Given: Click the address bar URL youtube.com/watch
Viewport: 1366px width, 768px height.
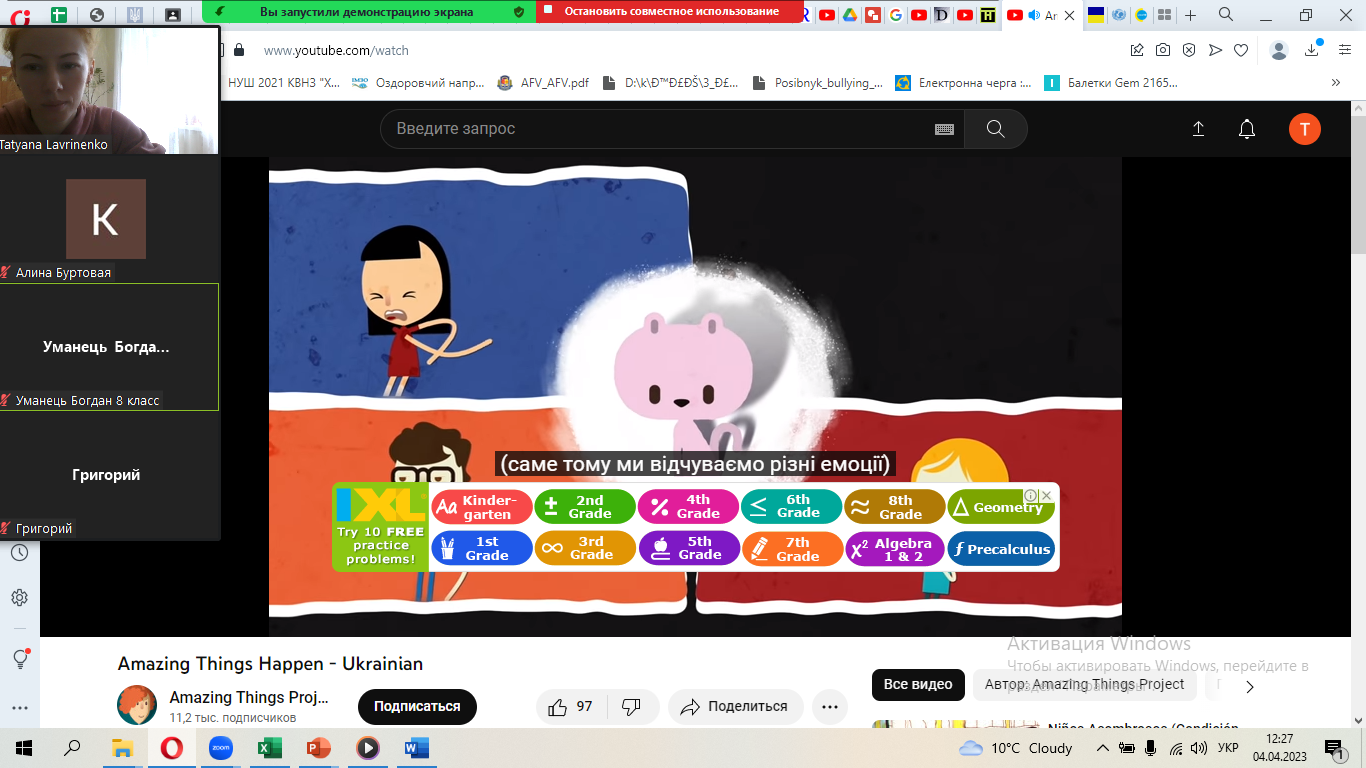Looking at the screenshot, I should point(336,50).
